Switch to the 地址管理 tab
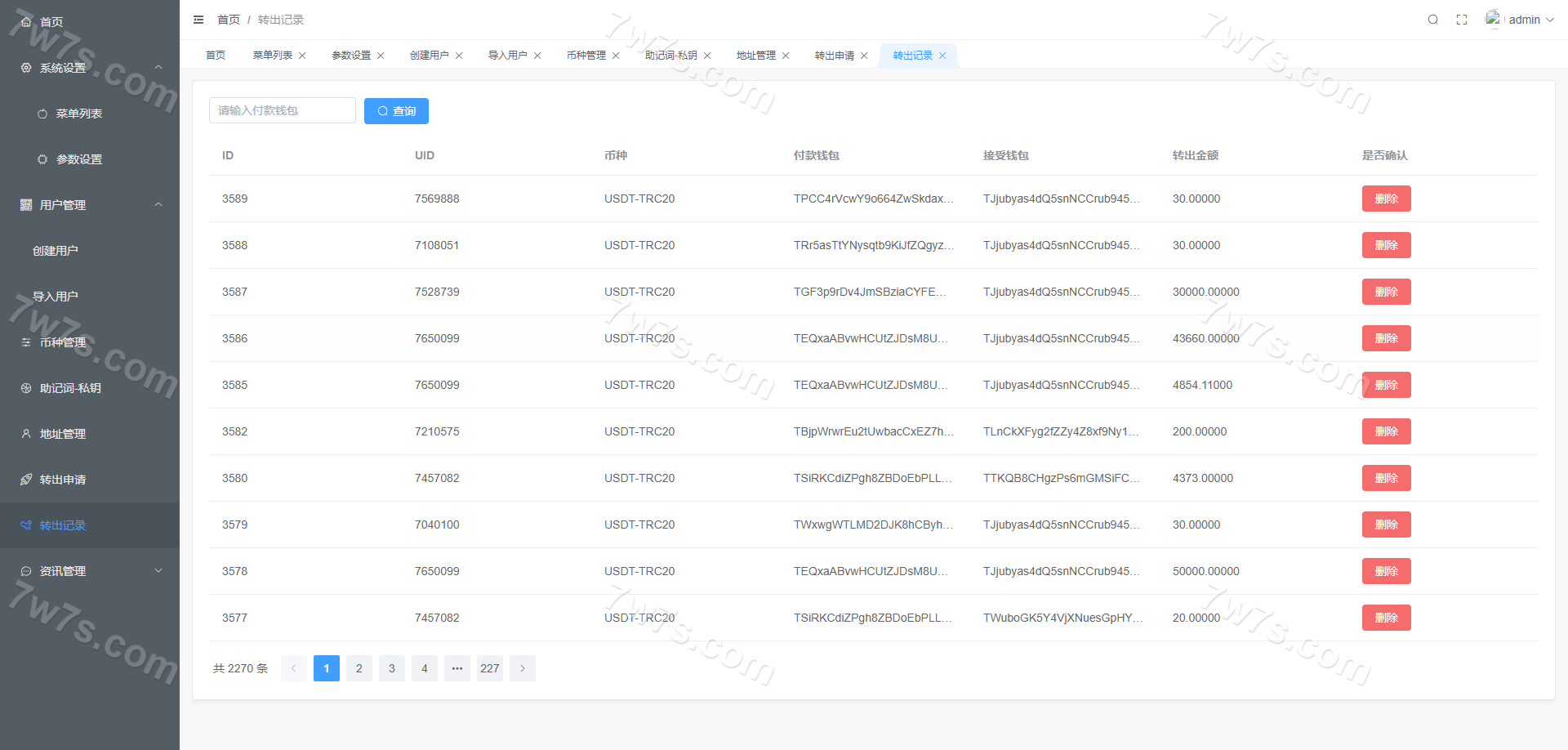Screen dimensions: 1568x750 click(x=755, y=56)
